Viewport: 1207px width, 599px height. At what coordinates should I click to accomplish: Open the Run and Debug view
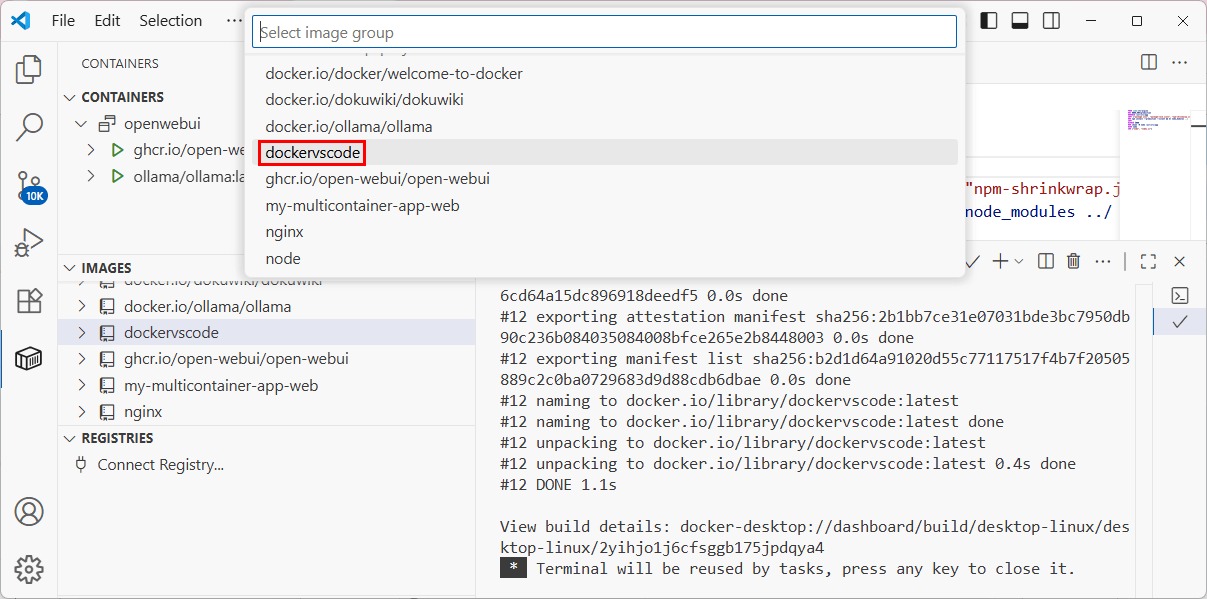click(29, 243)
